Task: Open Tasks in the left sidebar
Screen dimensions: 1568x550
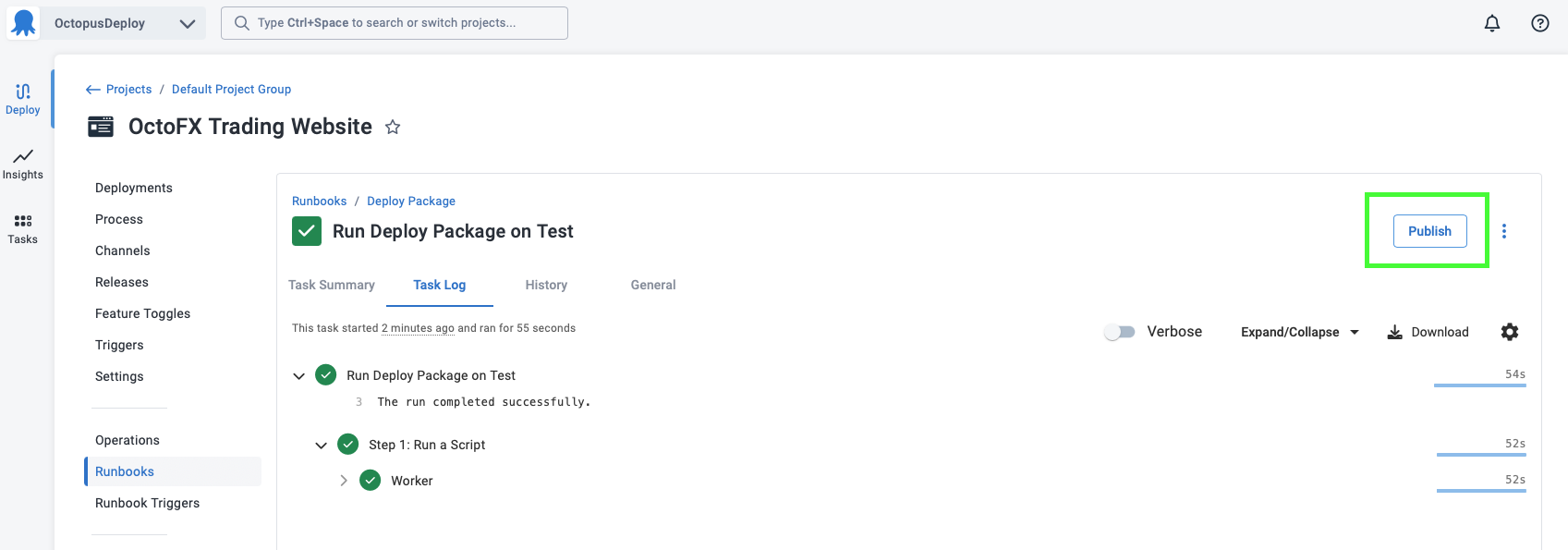Action: [x=23, y=228]
